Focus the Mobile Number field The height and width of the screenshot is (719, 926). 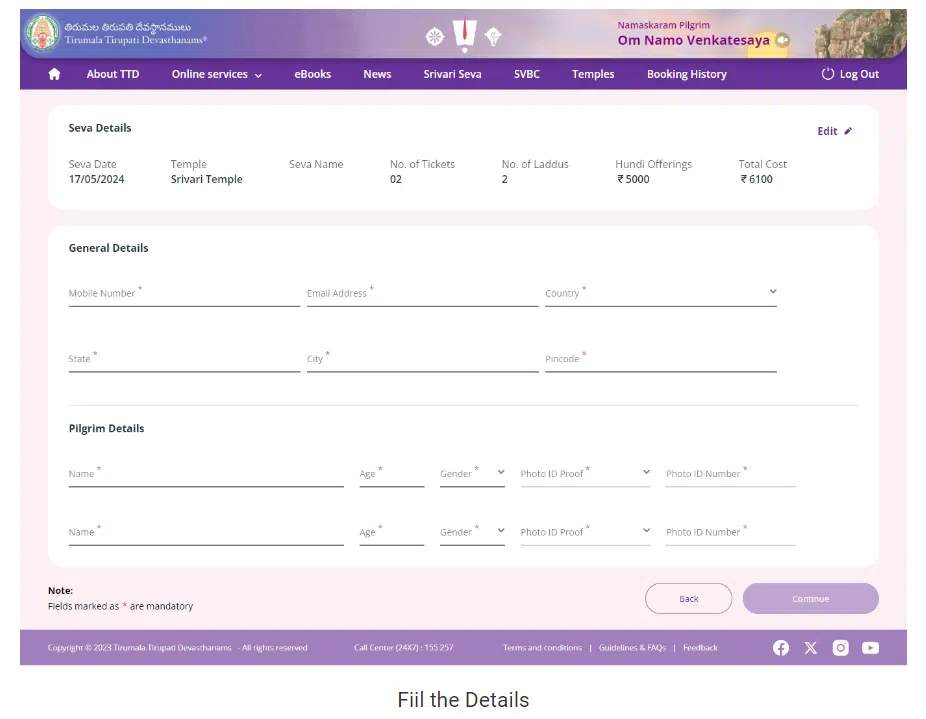184,294
